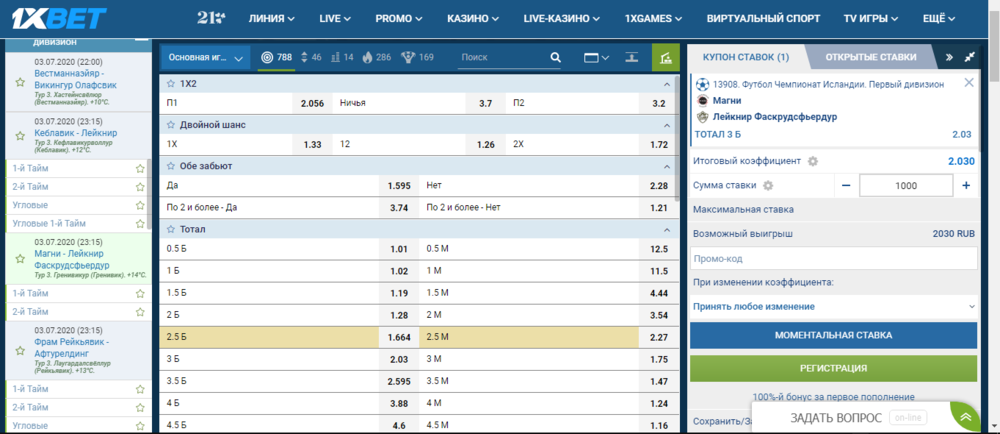Open the PROMO menu
The image size is (1000, 434).
(399, 18)
